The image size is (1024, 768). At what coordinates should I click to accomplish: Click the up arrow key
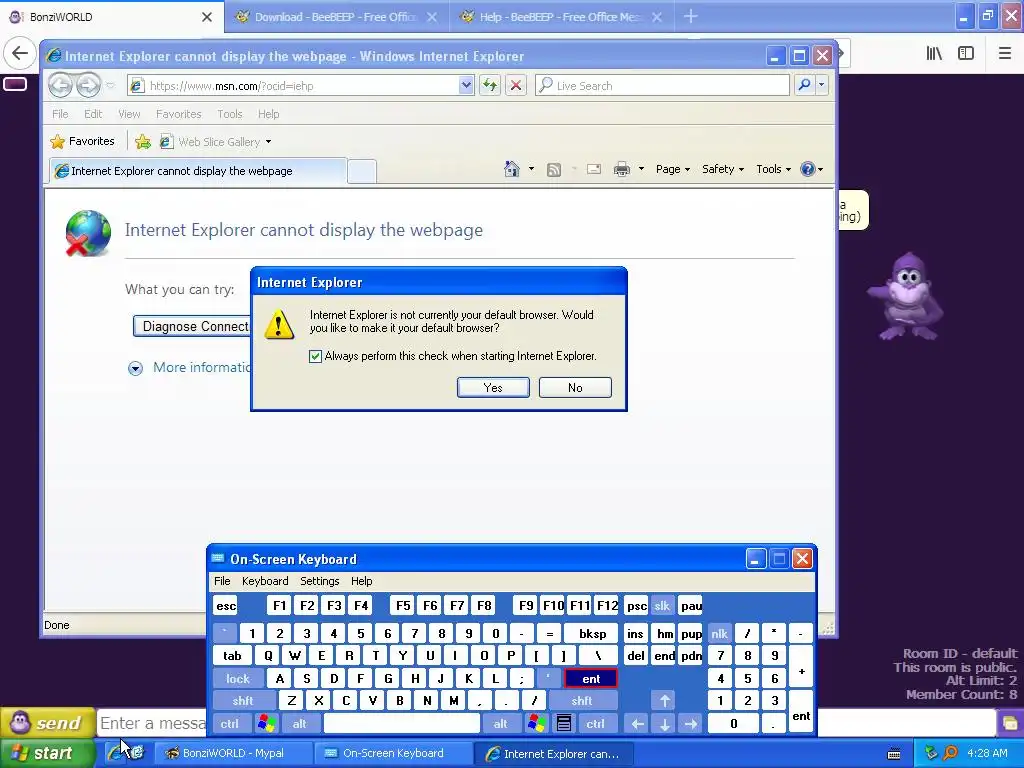[x=664, y=701]
